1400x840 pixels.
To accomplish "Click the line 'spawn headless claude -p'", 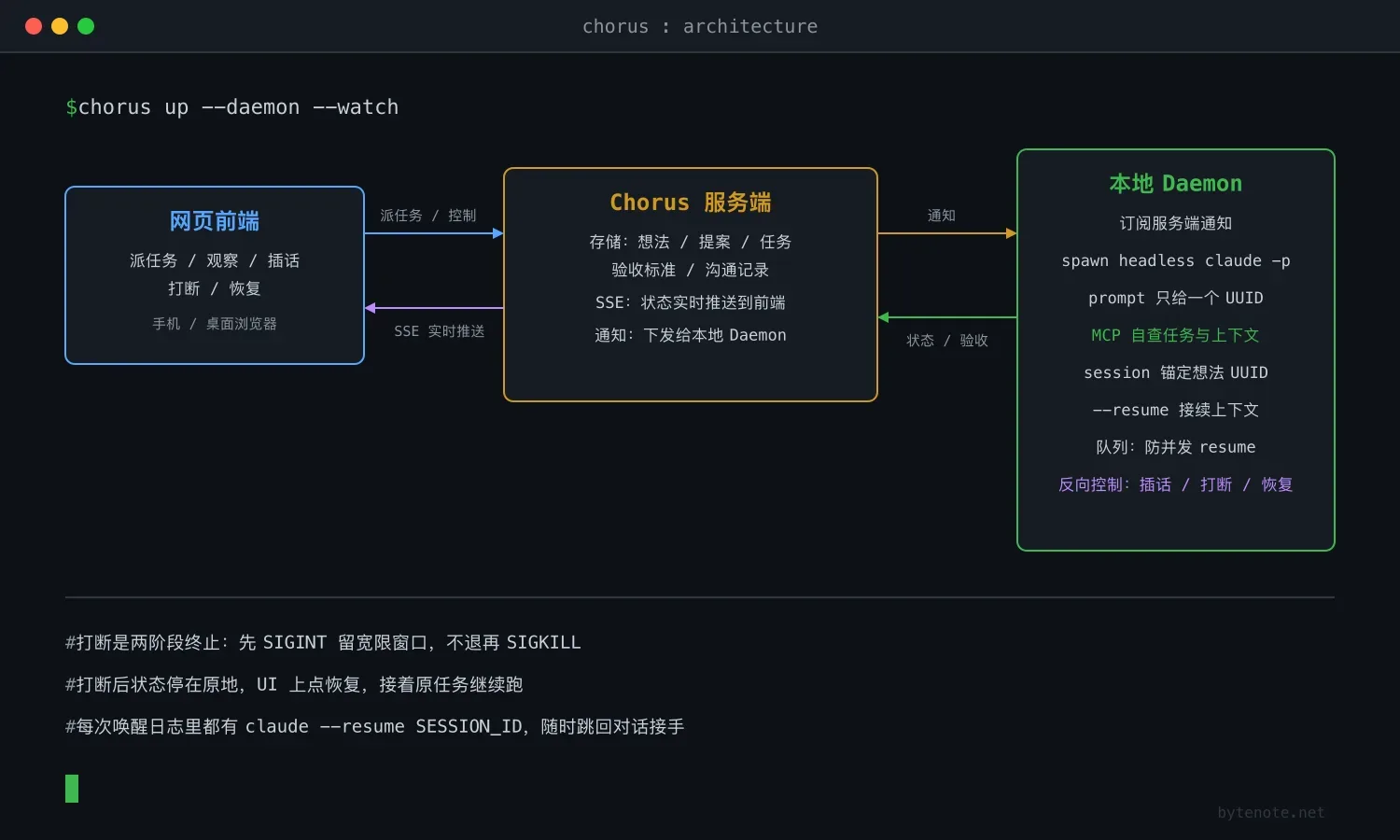I will (x=1176, y=260).
